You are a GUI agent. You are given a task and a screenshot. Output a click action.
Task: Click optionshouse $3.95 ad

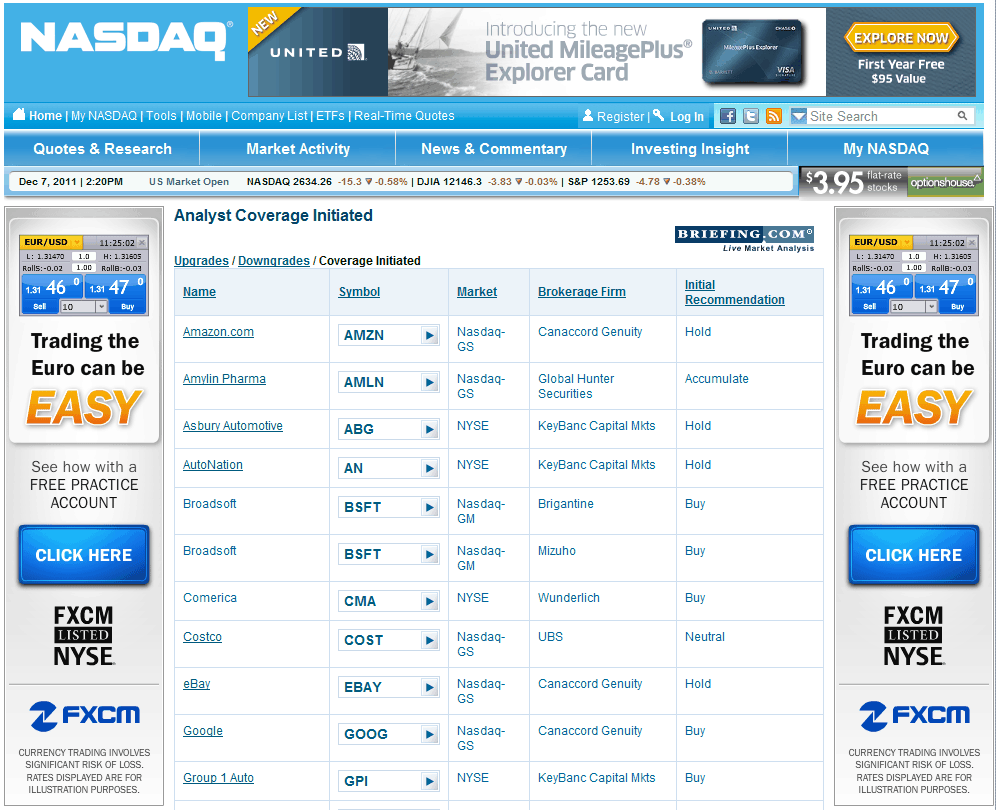click(x=892, y=182)
